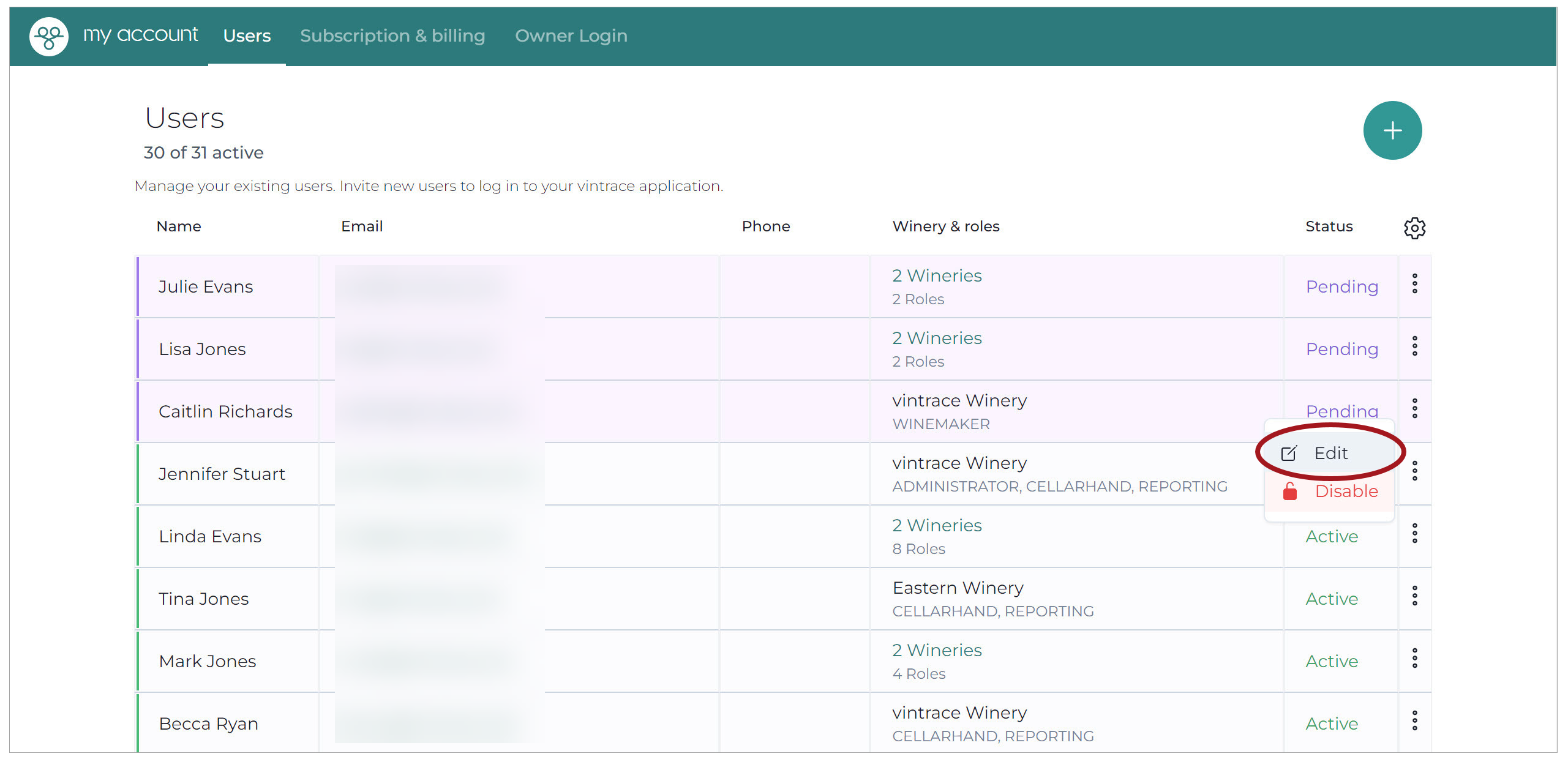Choose Disable from the context menu
Image resolution: width=1568 pixels, height=759 pixels.
1329,492
